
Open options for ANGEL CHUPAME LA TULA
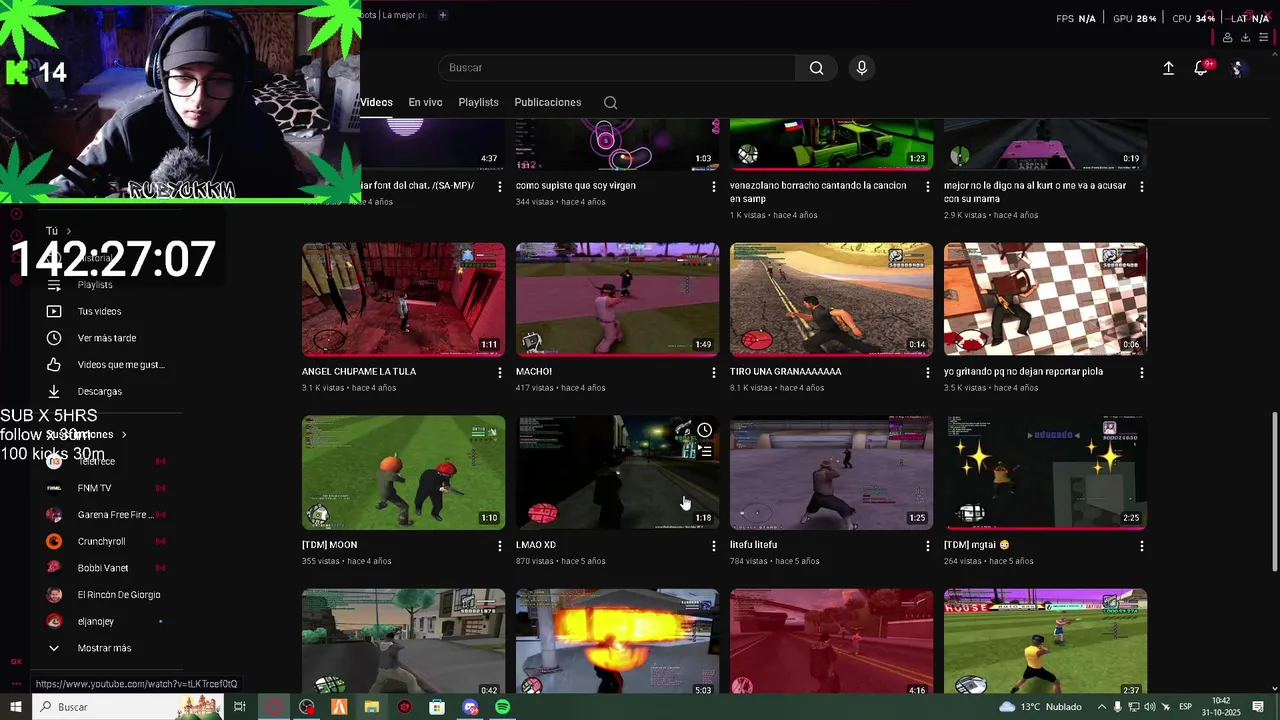coord(500,372)
